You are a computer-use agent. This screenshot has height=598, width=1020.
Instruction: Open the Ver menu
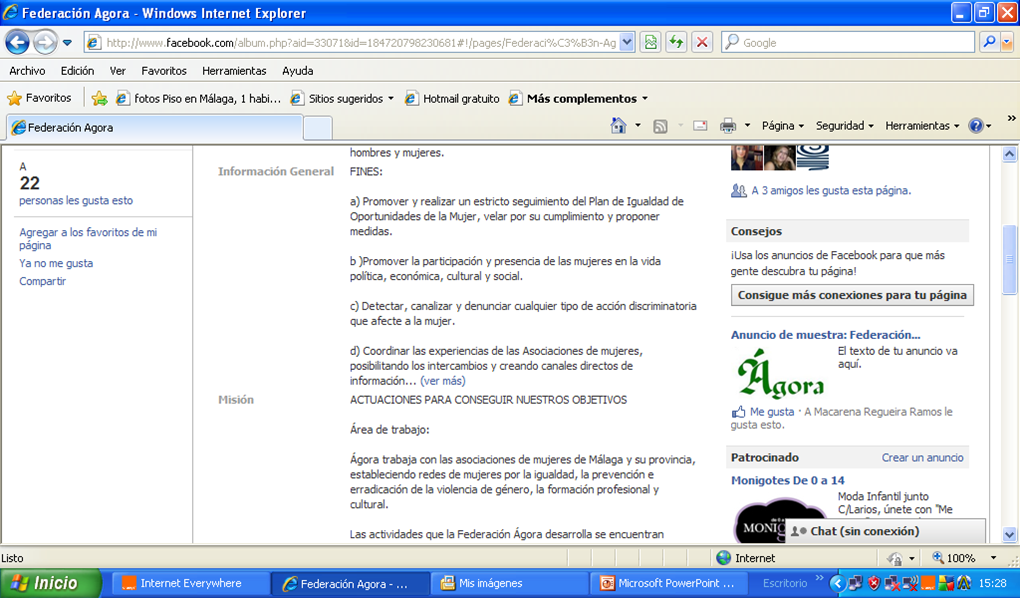pyautogui.click(x=118, y=71)
